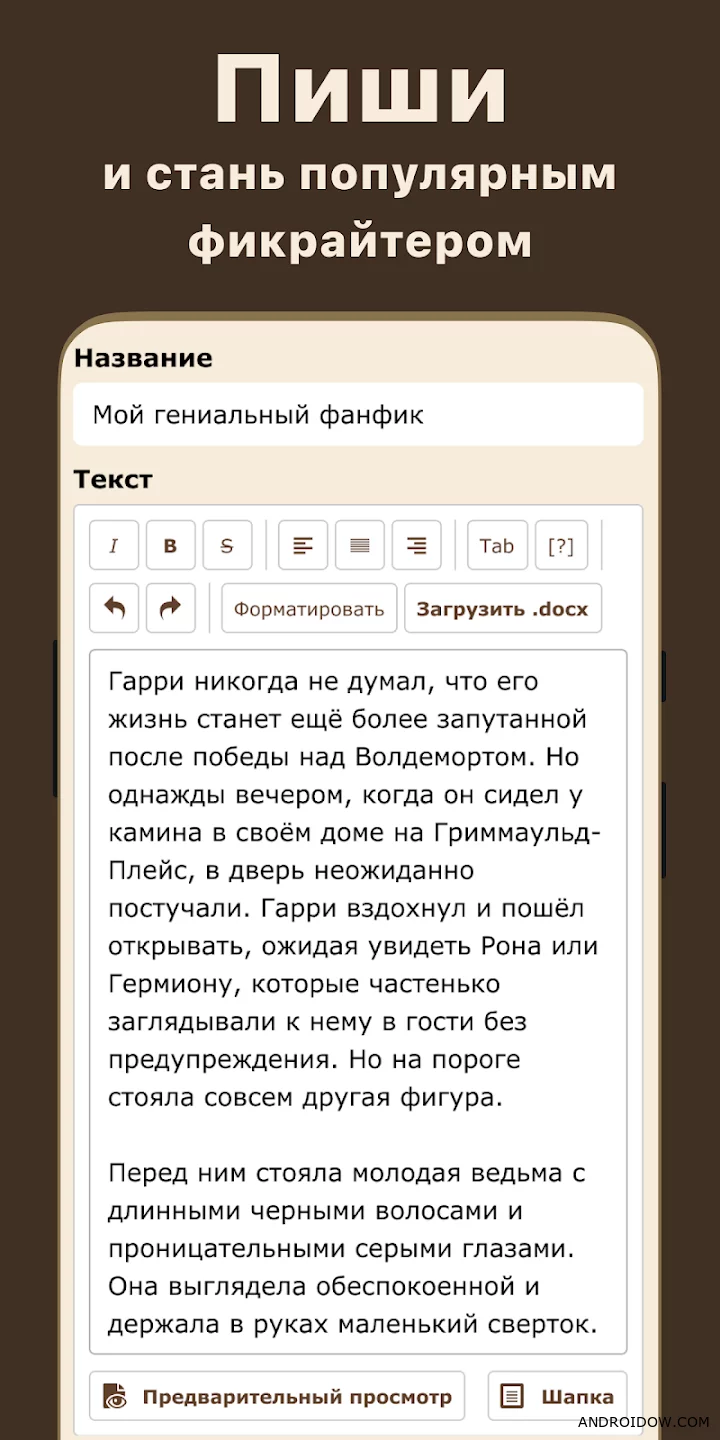The height and width of the screenshot is (1440, 720).
Task: Apply italic formatting
Action: [114, 546]
